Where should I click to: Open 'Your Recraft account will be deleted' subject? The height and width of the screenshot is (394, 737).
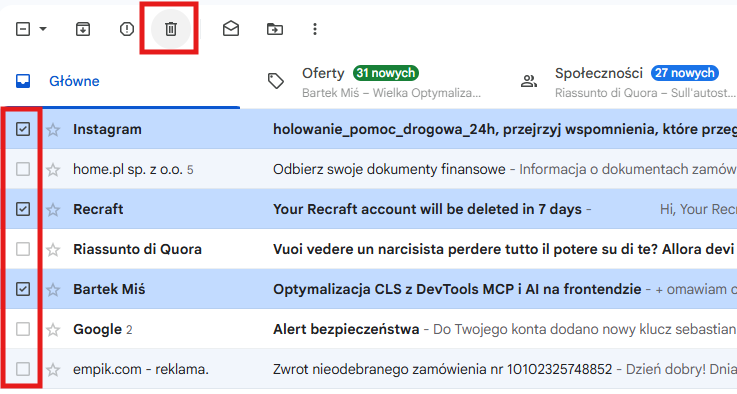tap(427, 209)
